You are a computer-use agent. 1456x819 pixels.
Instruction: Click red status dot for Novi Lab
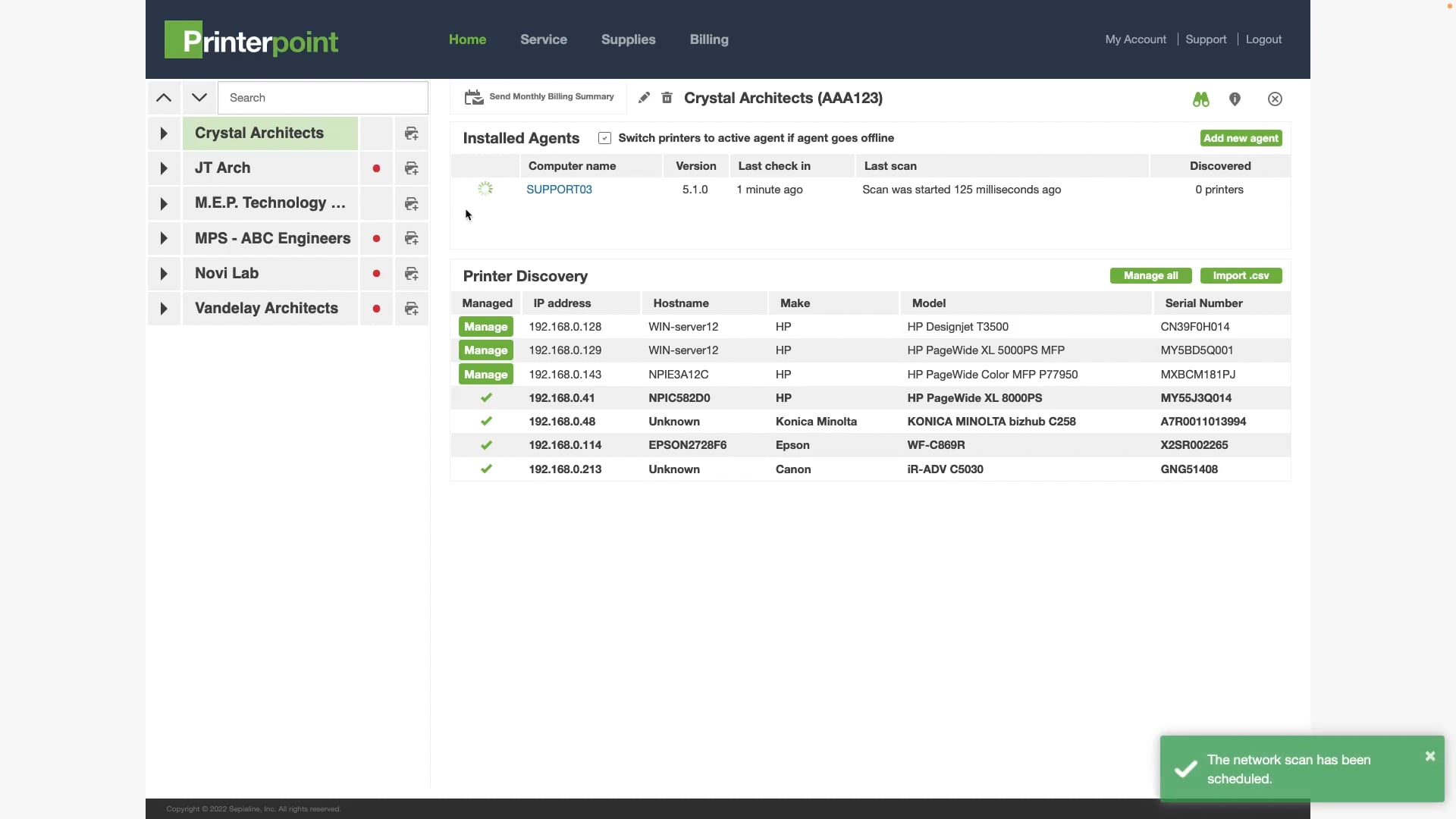pos(376,273)
